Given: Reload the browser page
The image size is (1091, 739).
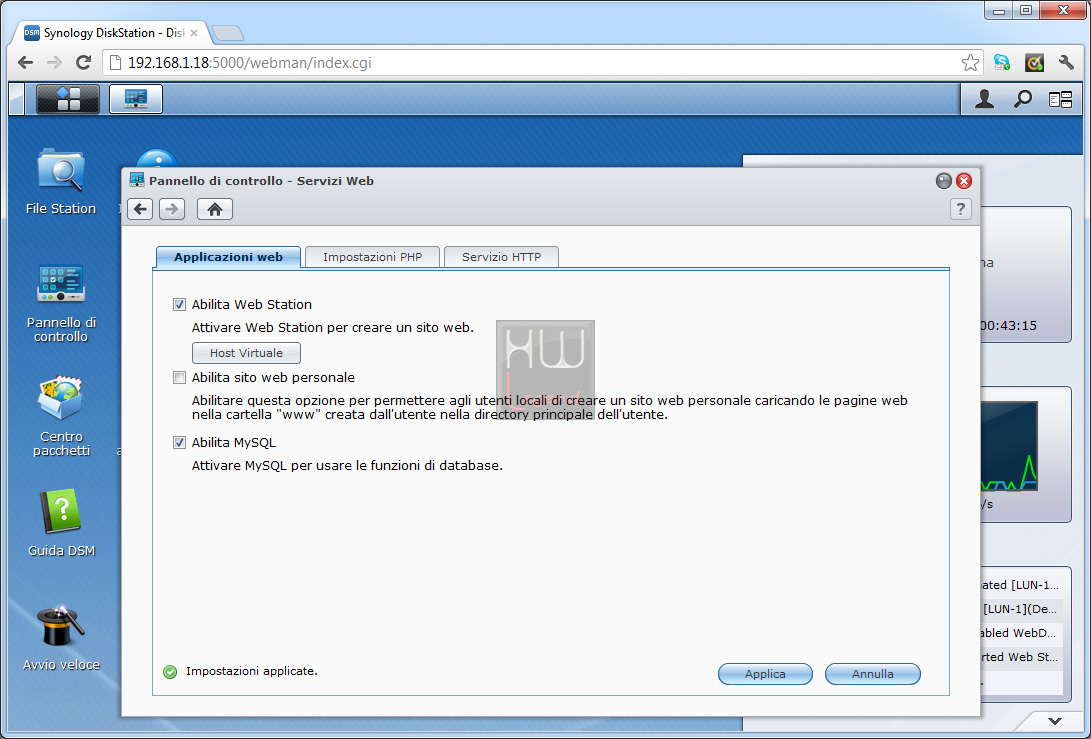Looking at the screenshot, I should coord(83,63).
